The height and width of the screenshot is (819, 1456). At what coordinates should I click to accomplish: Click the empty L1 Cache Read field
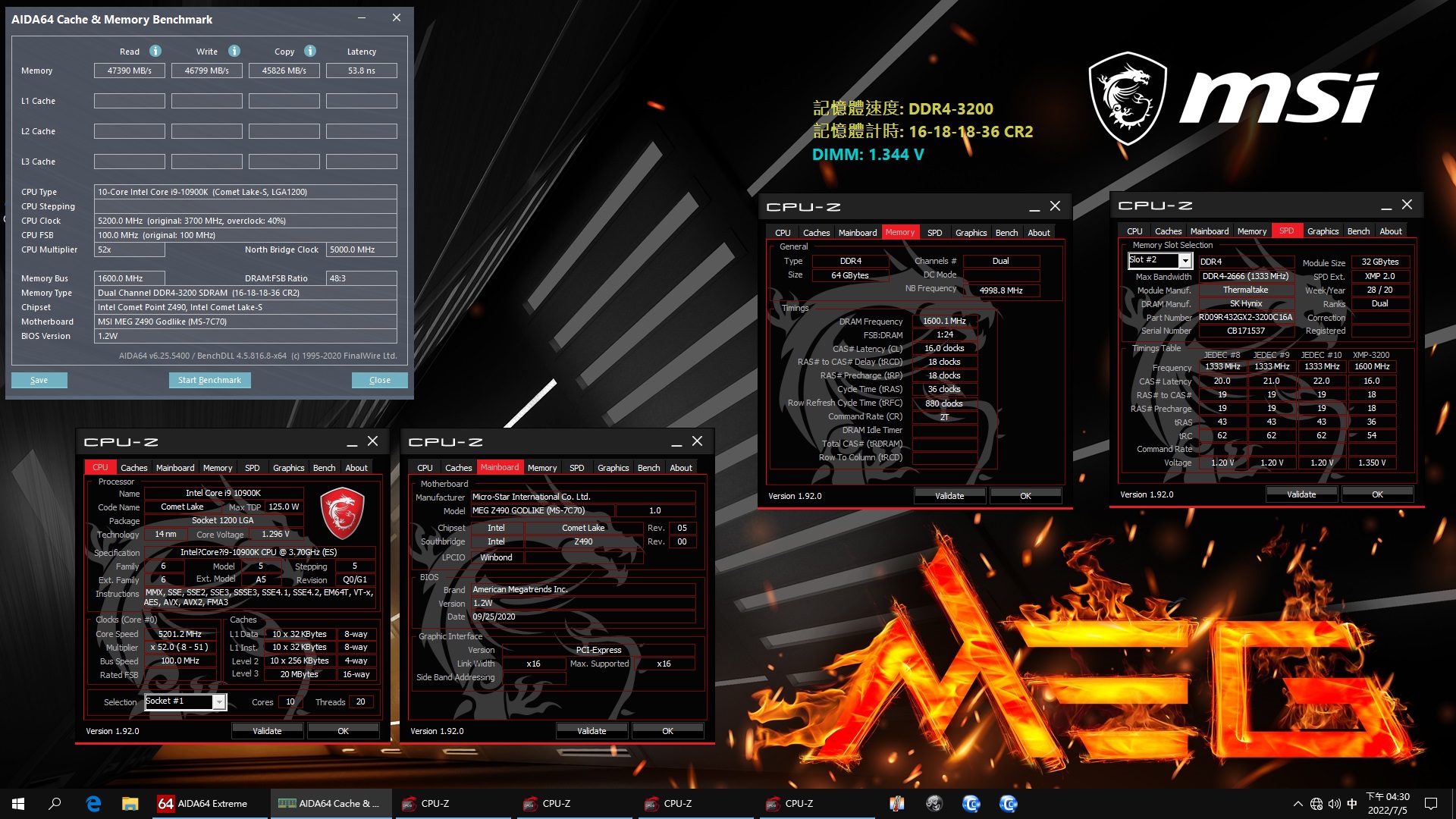130,101
